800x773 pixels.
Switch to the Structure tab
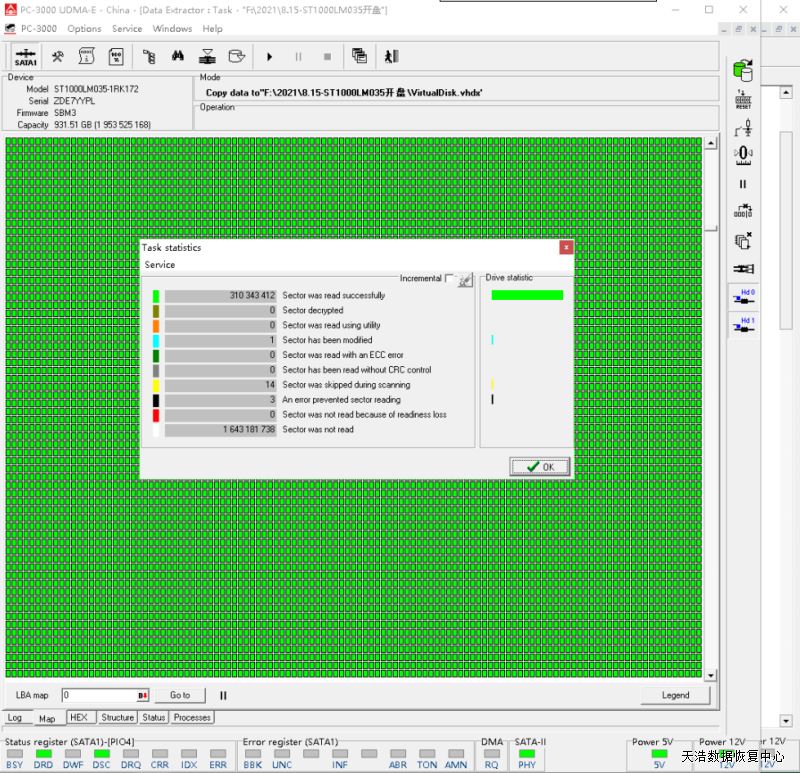[117, 717]
